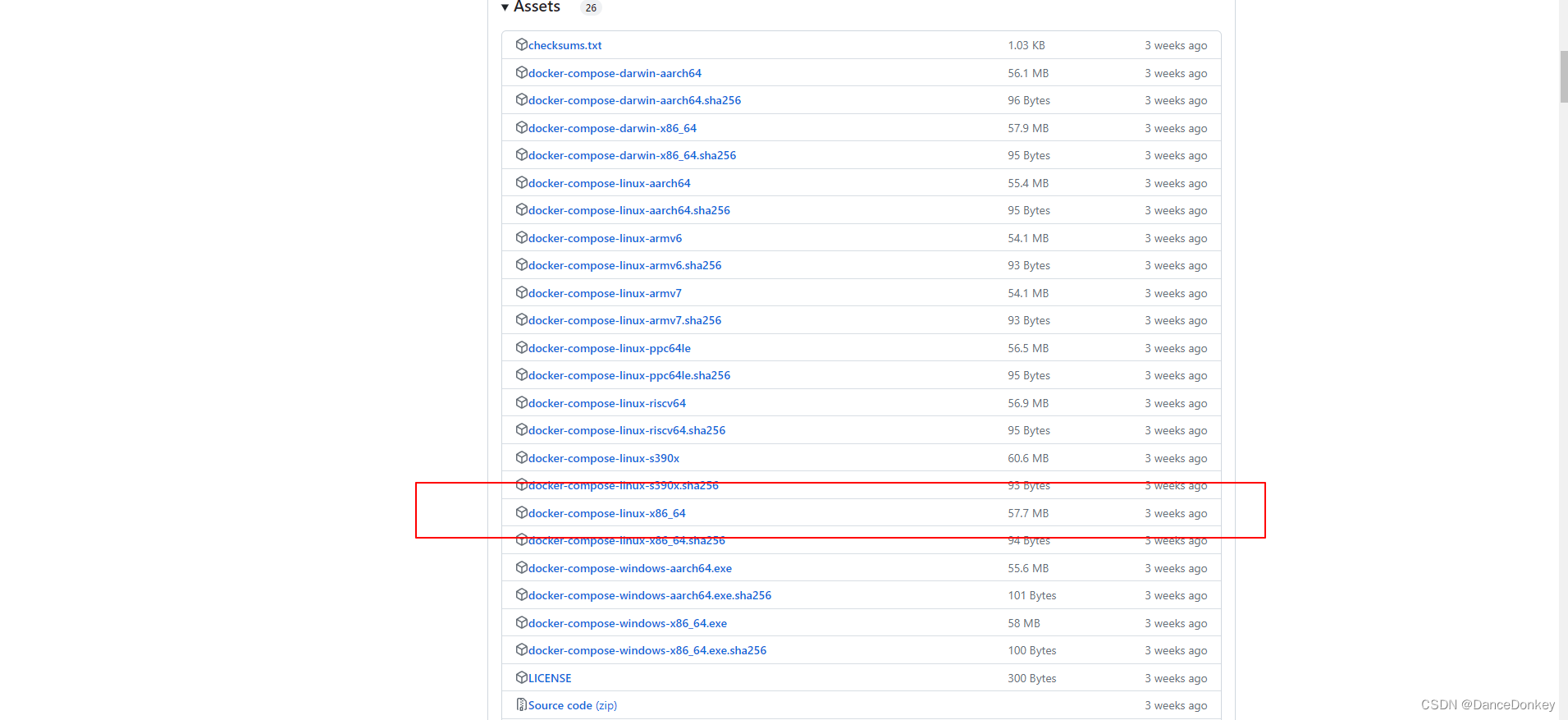
Task: Click the Assets count badge 26
Action: [x=591, y=7]
